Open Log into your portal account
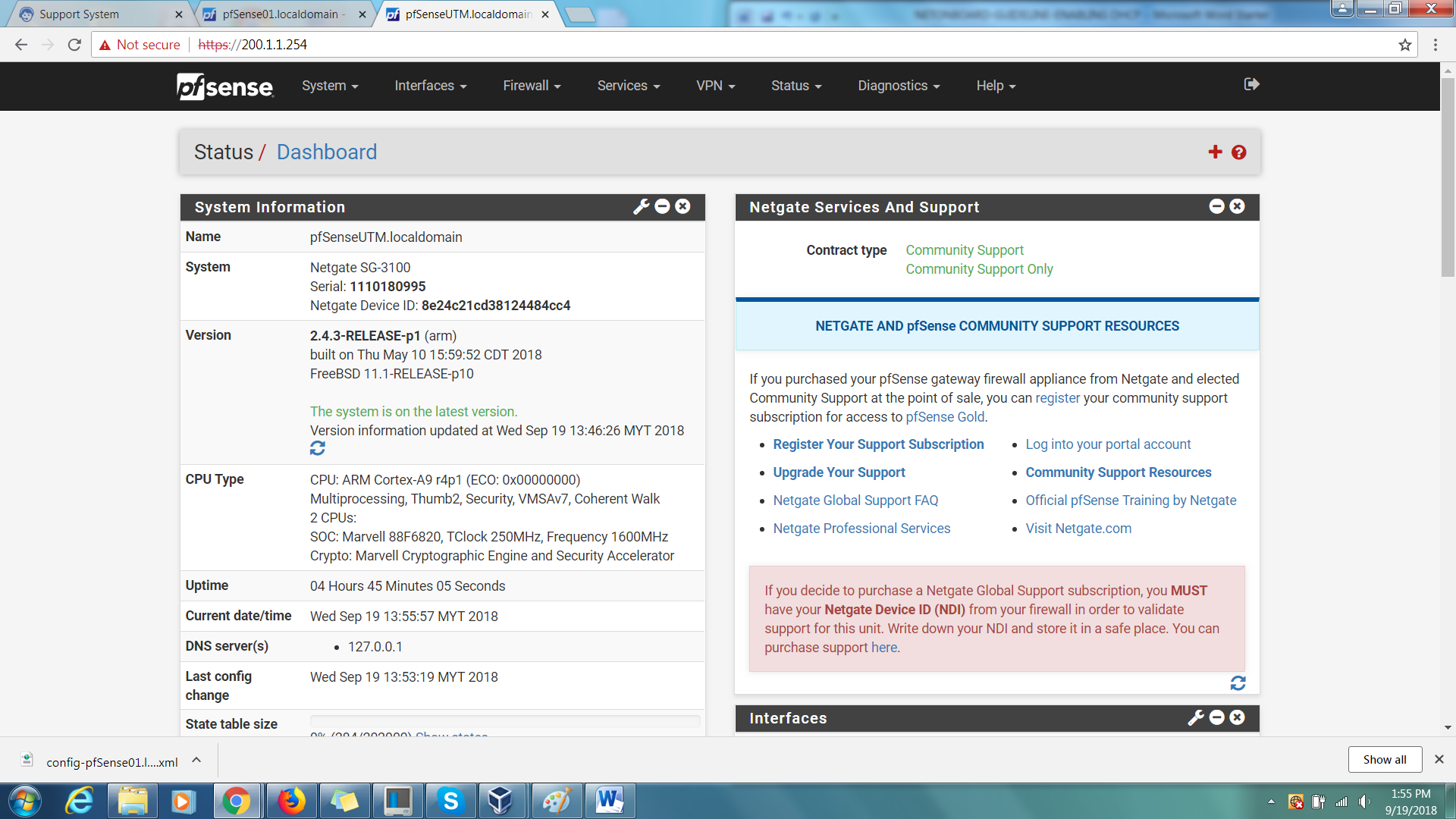The width and height of the screenshot is (1456, 819). coord(1108,444)
